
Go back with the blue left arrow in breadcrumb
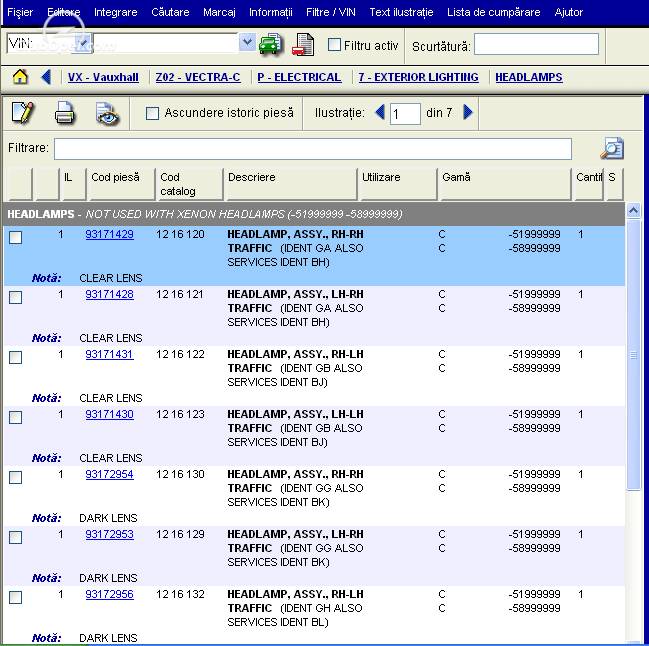(46, 77)
